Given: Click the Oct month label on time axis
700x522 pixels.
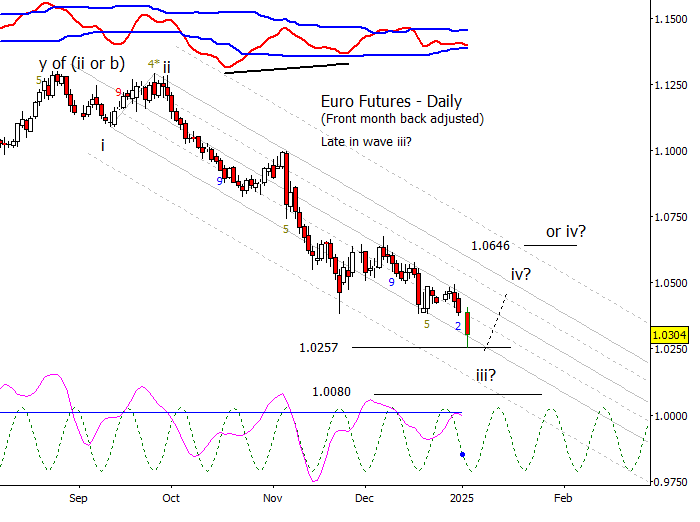Looking at the screenshot, I should coord(171,498).
